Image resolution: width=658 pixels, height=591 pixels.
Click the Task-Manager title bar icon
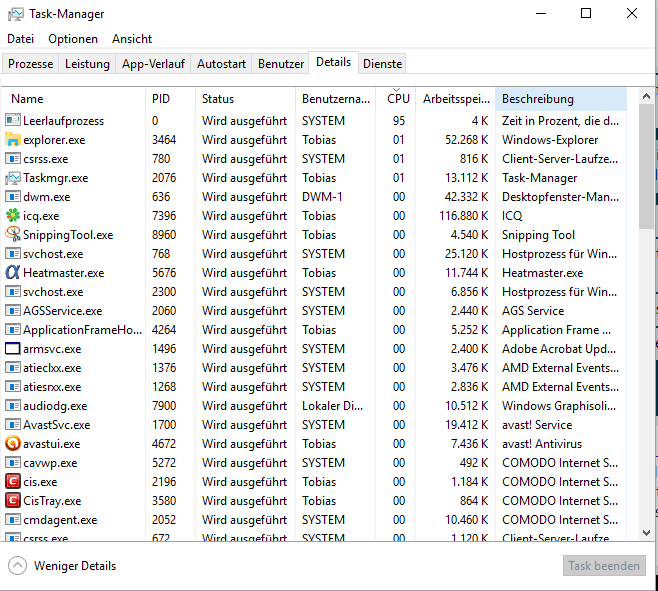click(16, 14)
